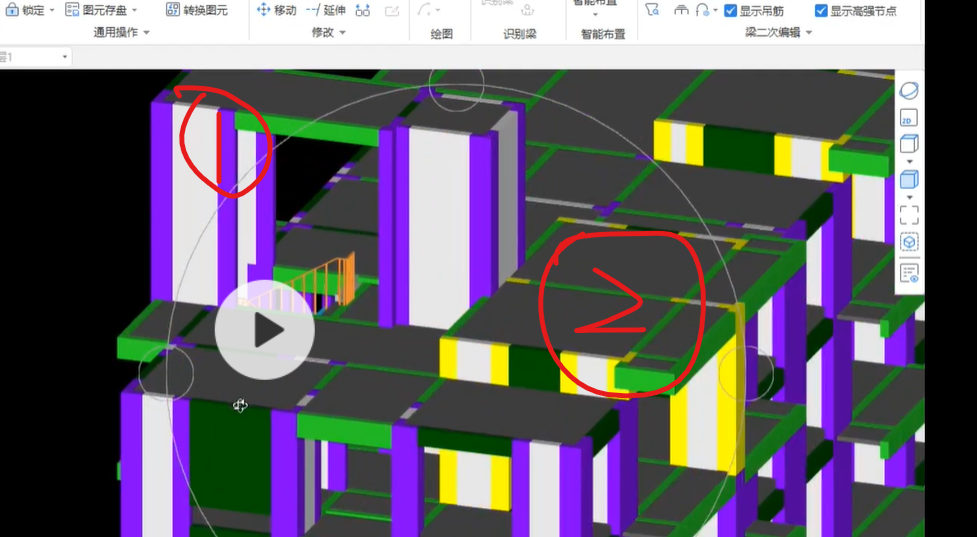Click the mirror-copy icon next to 延伸

(363, 9)
